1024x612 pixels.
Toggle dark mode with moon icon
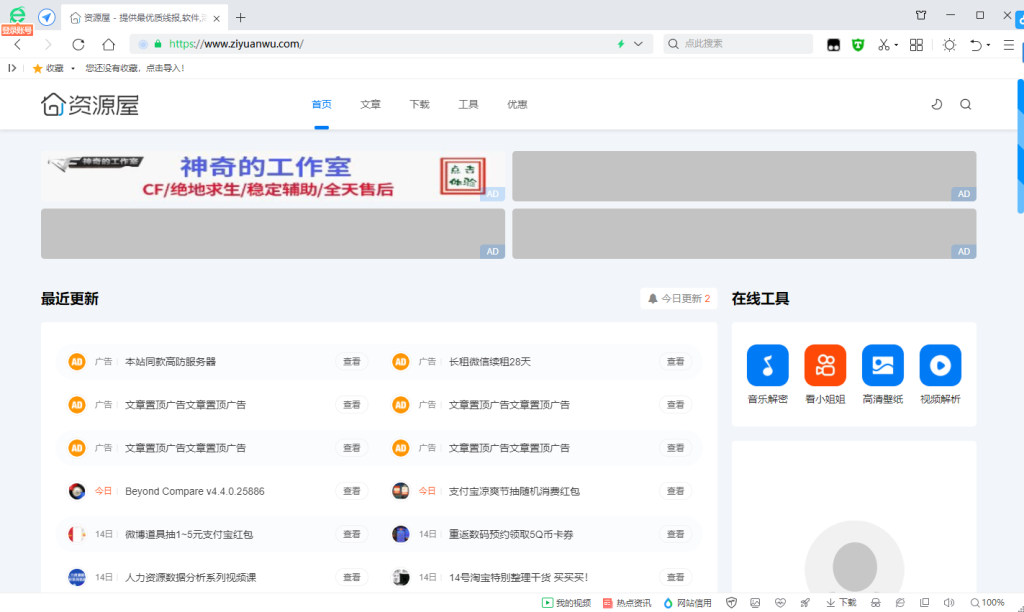coord(937,104)
